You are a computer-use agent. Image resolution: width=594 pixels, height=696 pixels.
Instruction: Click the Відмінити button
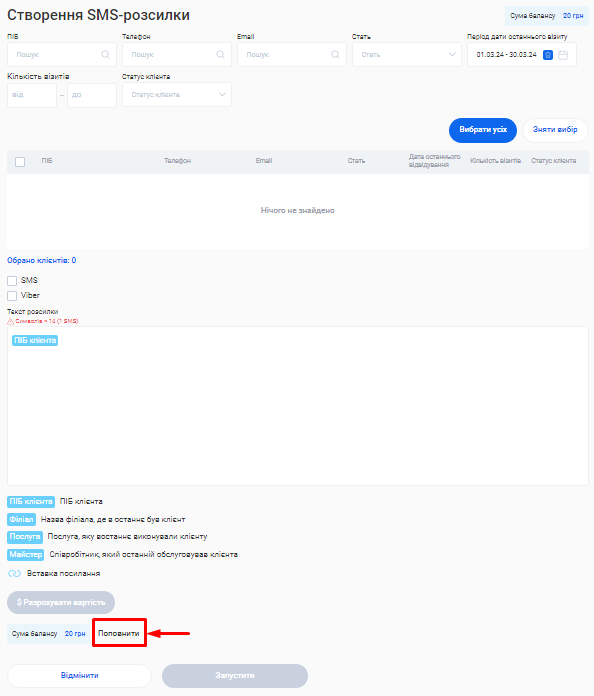click(x=79, y=676)
